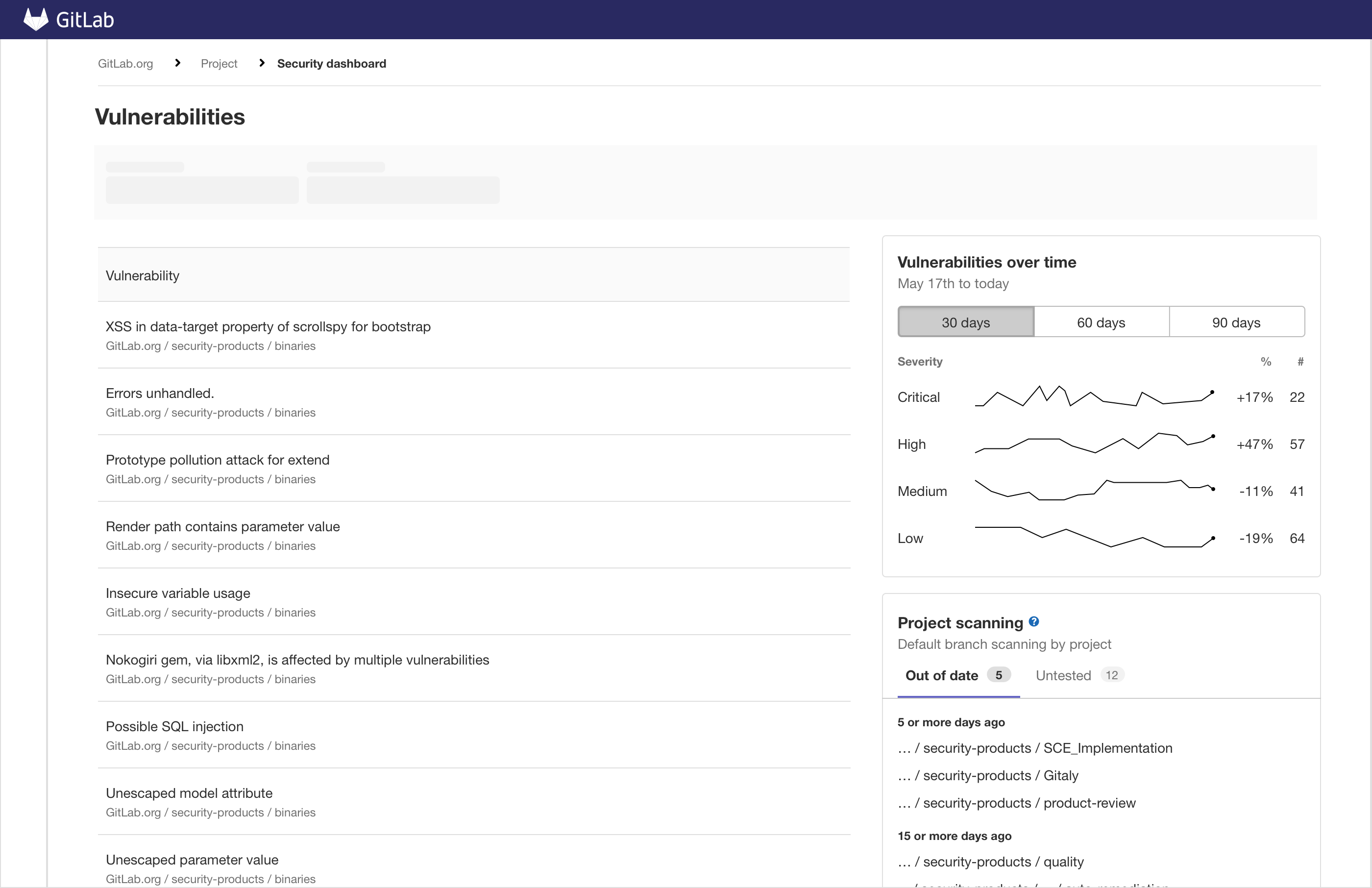Open Unescaped parameter value vulnerability
Viewport: 1372px width, 888px height.
[192, 860]
